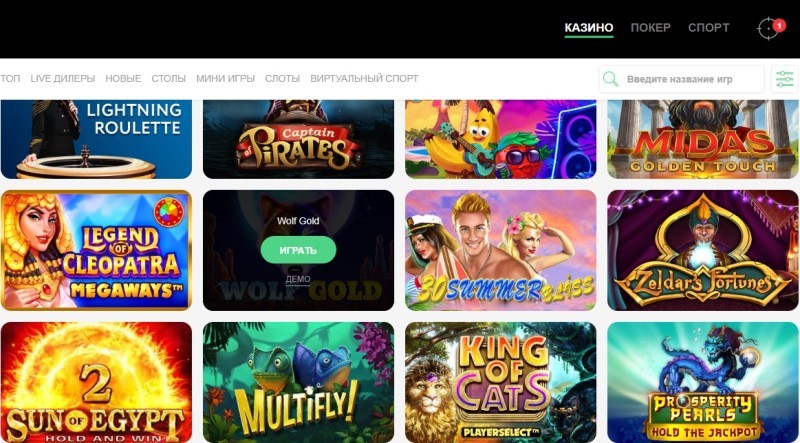Go to the СПОРТ section
800x443 pixels.
[709, 28]
